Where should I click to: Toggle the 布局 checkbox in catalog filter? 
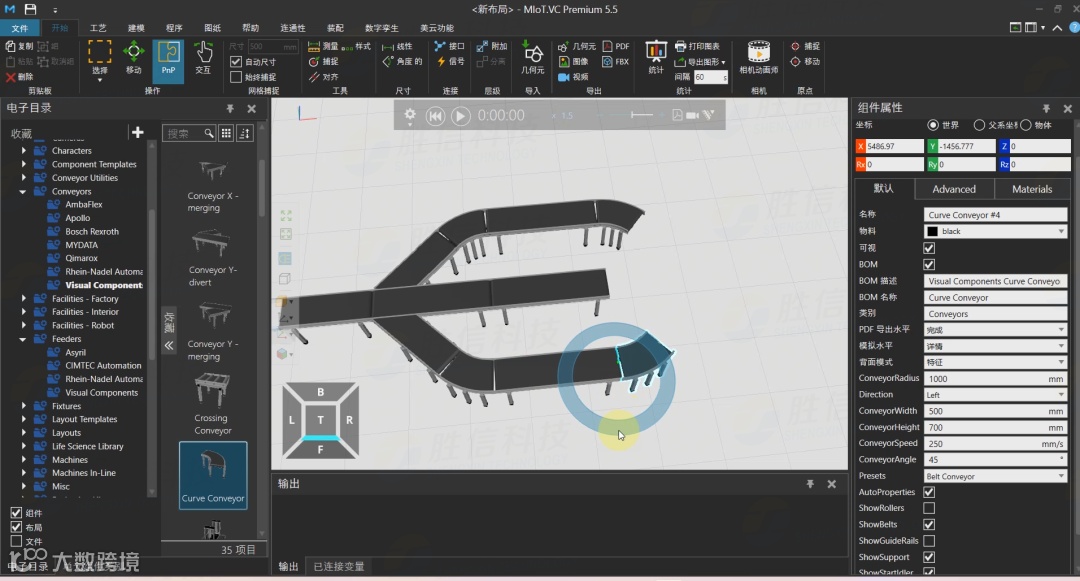(16, 527)
